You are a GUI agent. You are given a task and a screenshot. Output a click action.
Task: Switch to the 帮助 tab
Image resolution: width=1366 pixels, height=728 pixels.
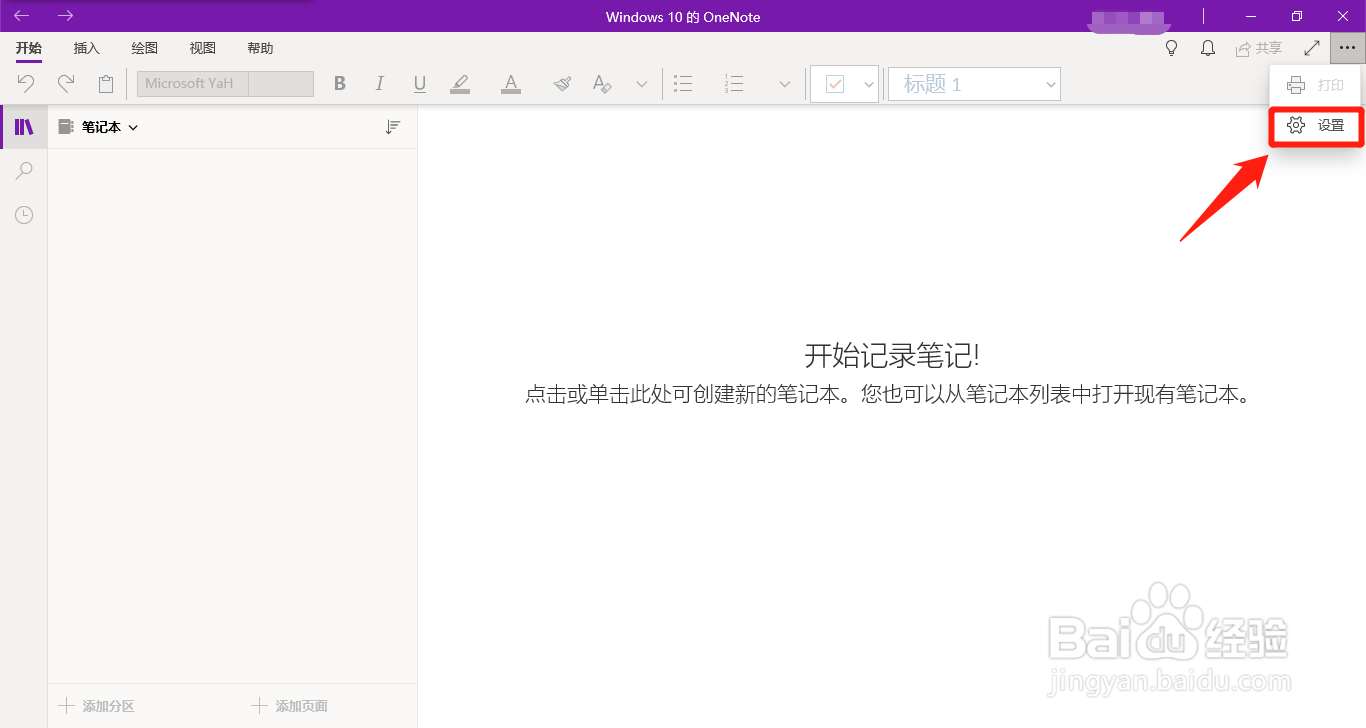tap(260, 48)
